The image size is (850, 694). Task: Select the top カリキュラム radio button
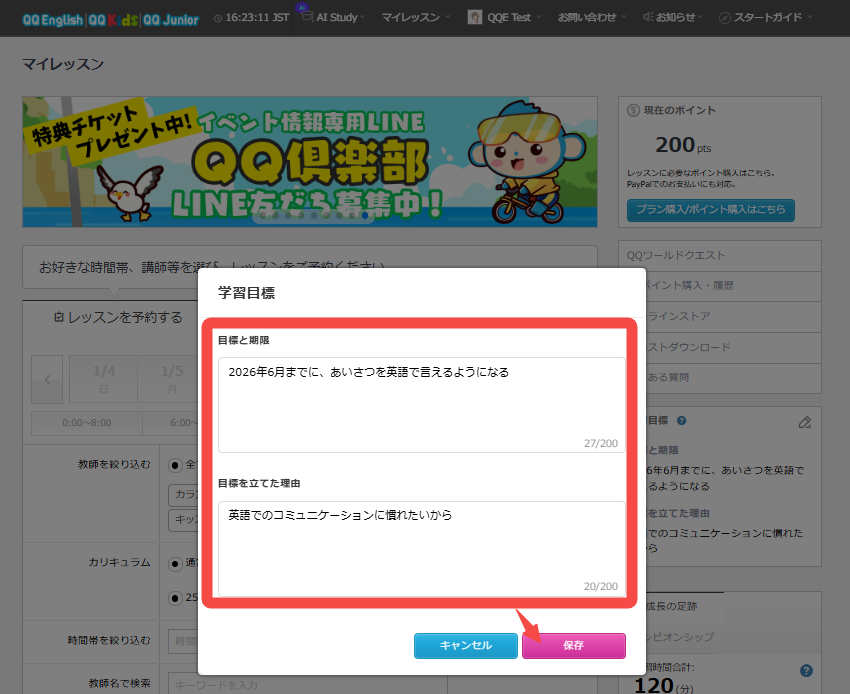click(175, 562)
